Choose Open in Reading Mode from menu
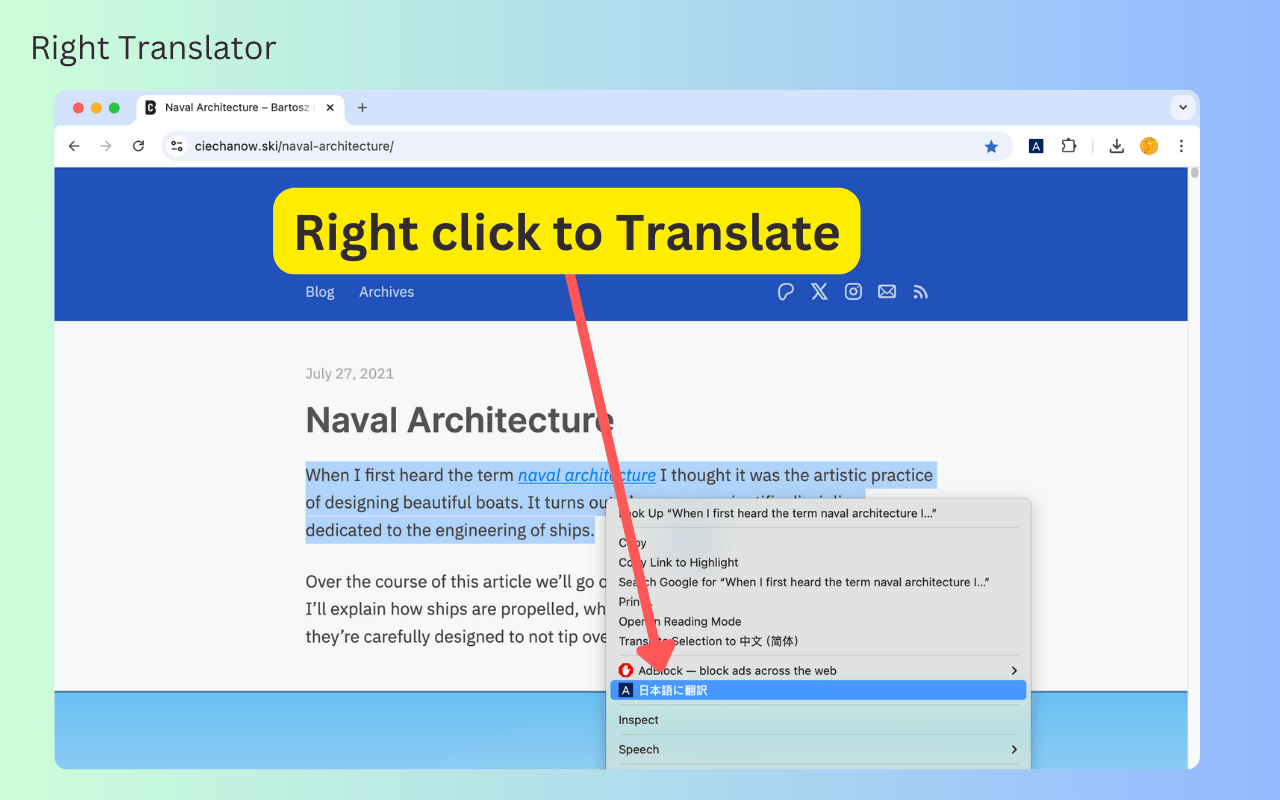 (x=679, y=621)
